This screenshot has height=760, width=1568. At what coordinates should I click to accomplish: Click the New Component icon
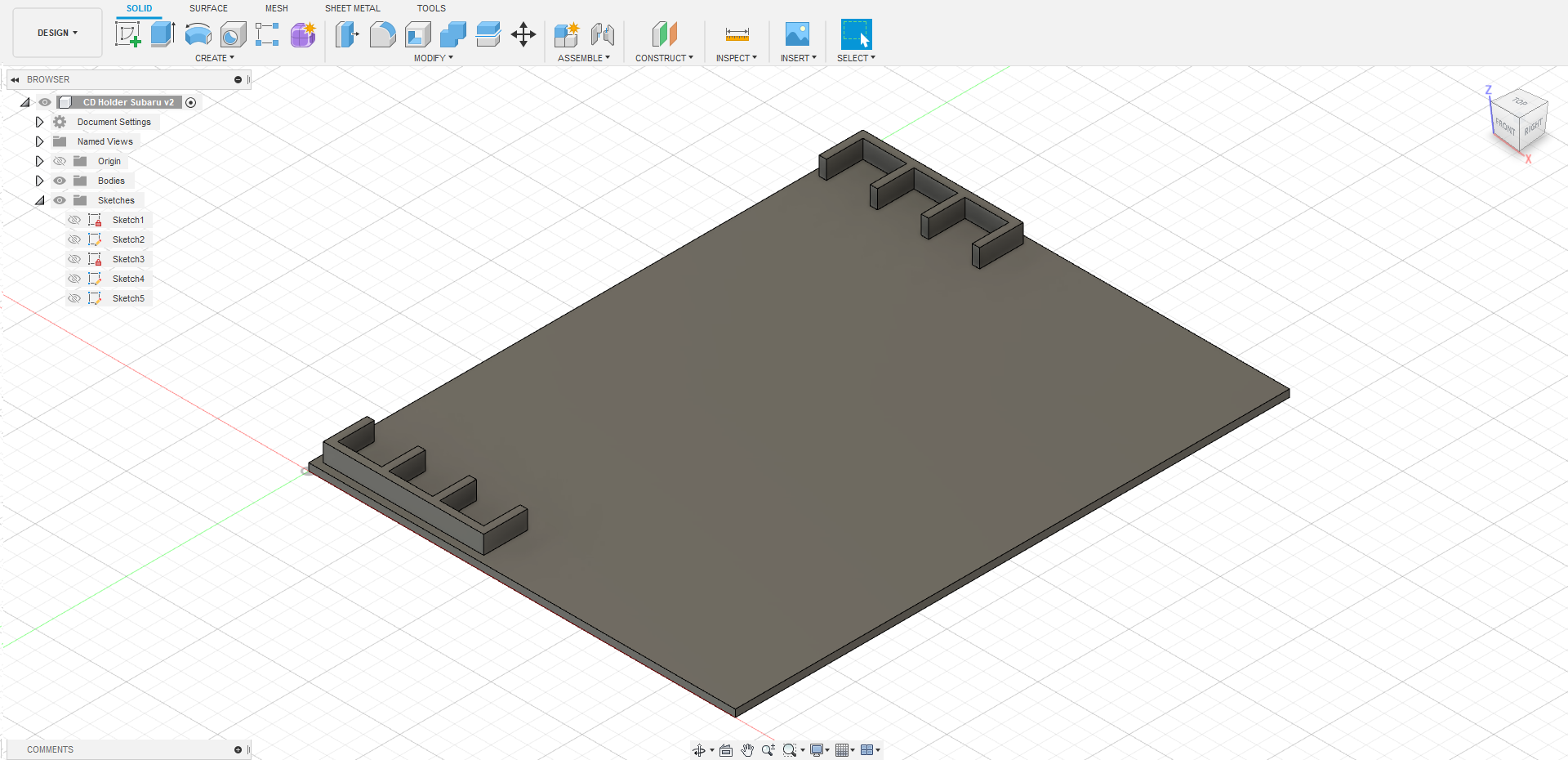click(x=567, y=34)
